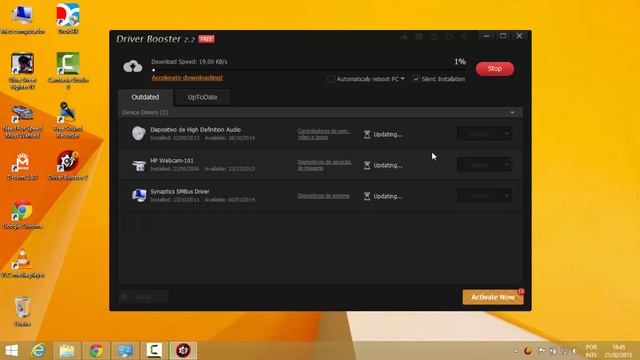
Task: Select the recycle bin desktop icon
Action: click(x=22, y=311)
